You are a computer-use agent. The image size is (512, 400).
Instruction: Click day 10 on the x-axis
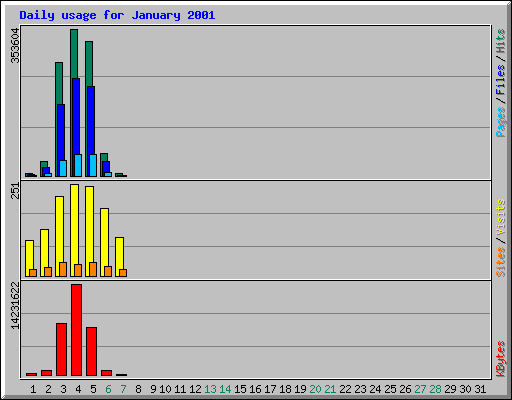coord(165,389)
